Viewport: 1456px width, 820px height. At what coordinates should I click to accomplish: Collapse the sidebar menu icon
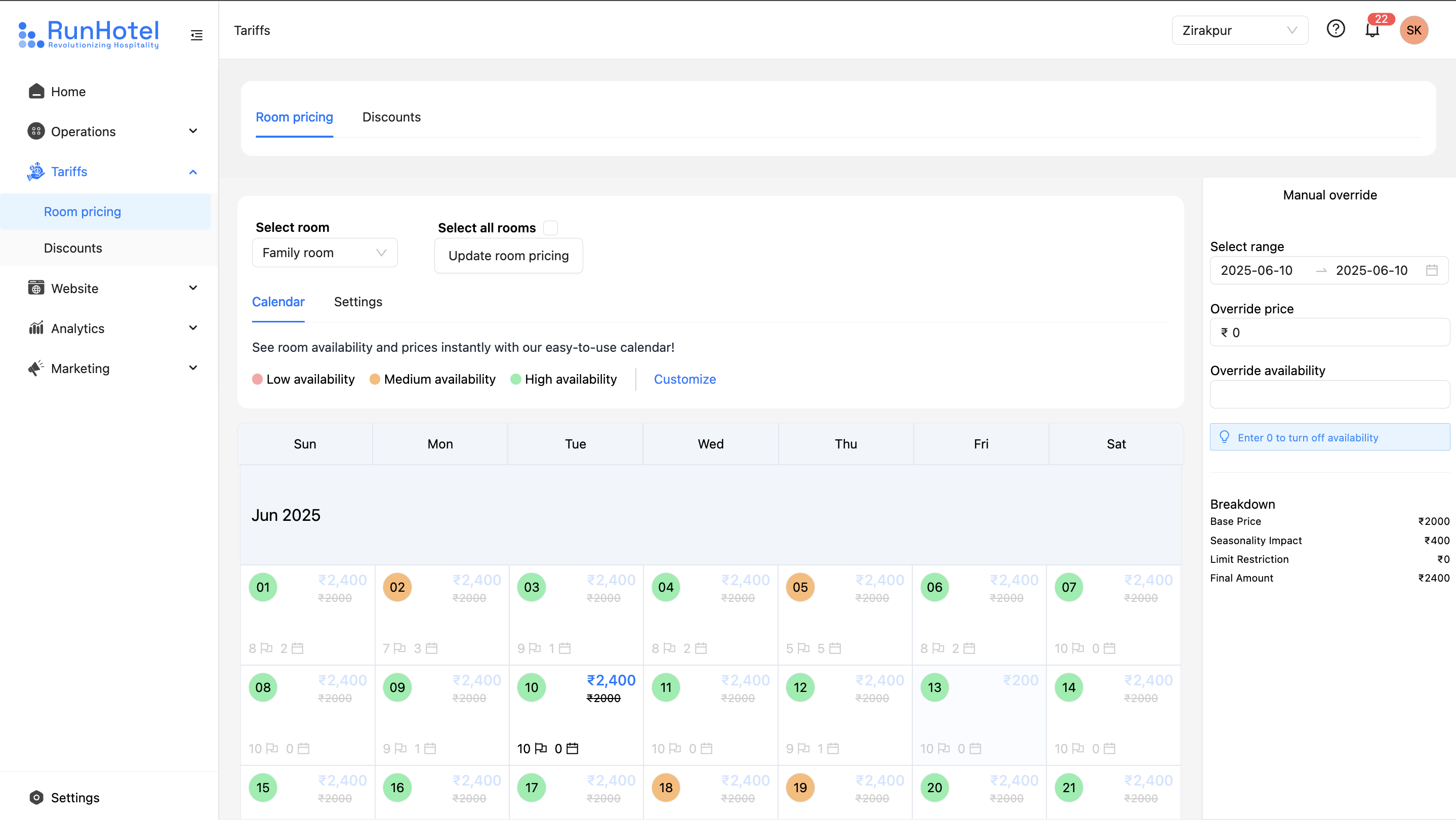point(196,35)
